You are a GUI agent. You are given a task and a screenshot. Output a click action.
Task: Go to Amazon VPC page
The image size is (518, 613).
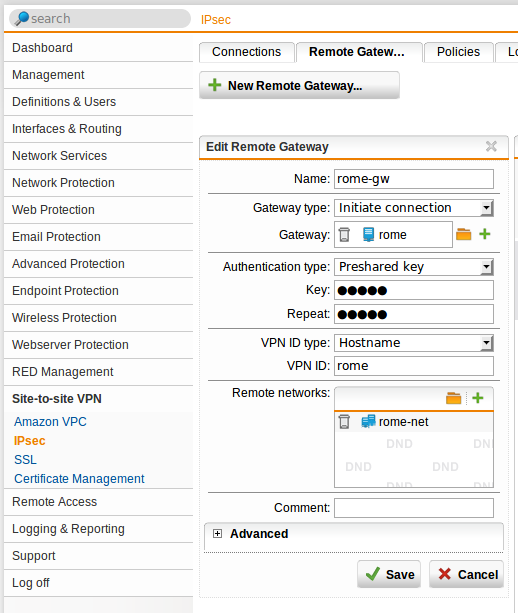50,421
